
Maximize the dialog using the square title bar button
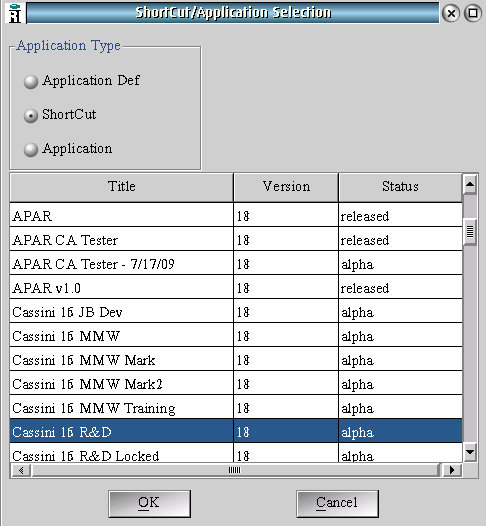pos(473,13)
